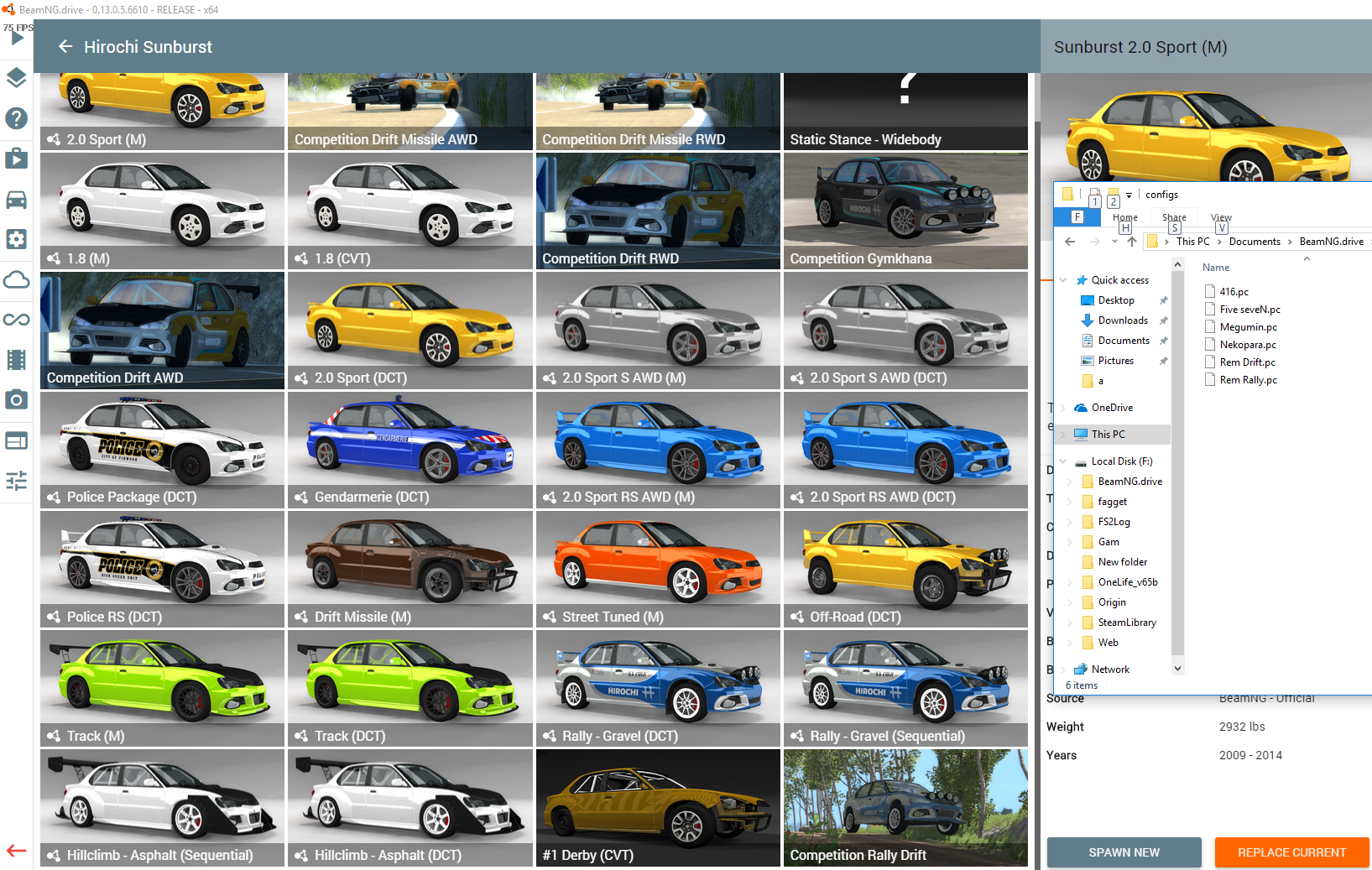Open Explorer Home ribbon tab
This screenshot has height=870, width=1372.
pyautogui.click(x=1125, y=217)
